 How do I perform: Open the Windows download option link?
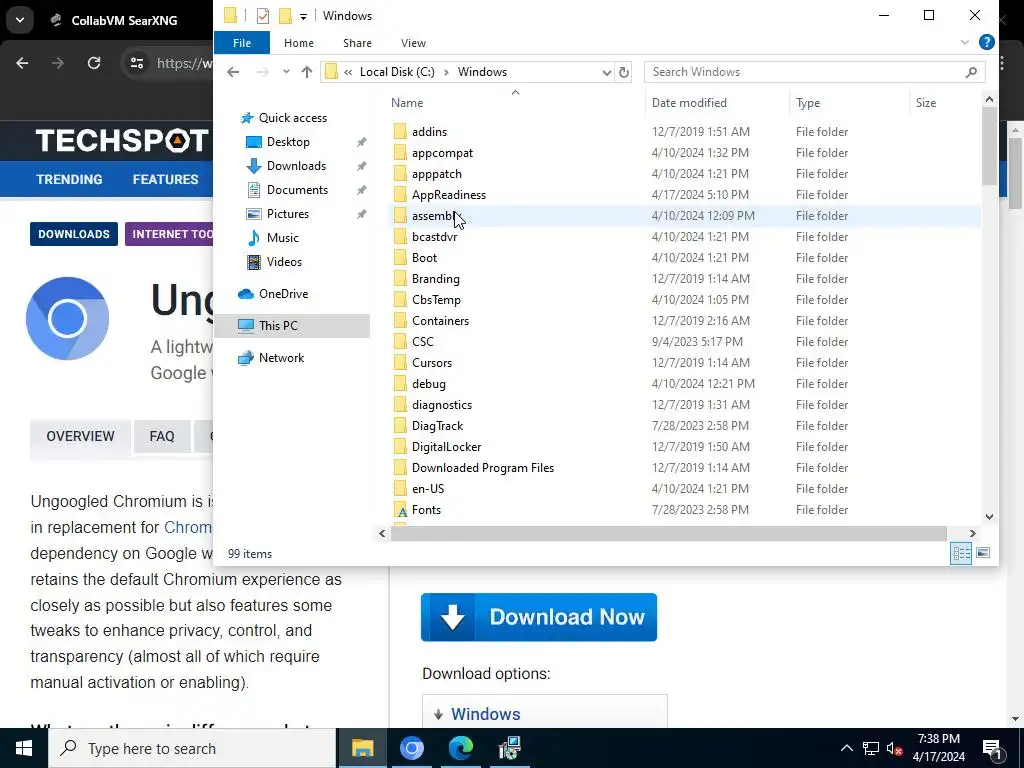coord(485,714)
